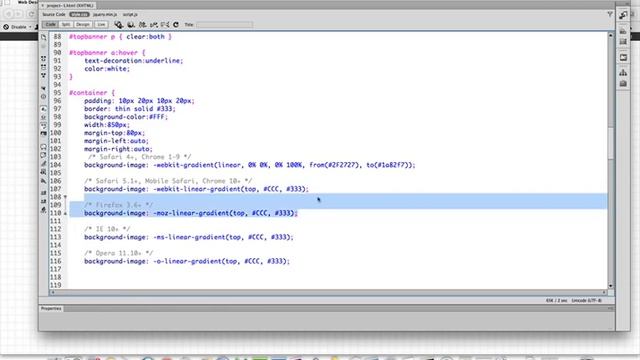The width and height of the screenshot is (640, 360).
Task: Switch to Design view
Action: pos(83,25)
